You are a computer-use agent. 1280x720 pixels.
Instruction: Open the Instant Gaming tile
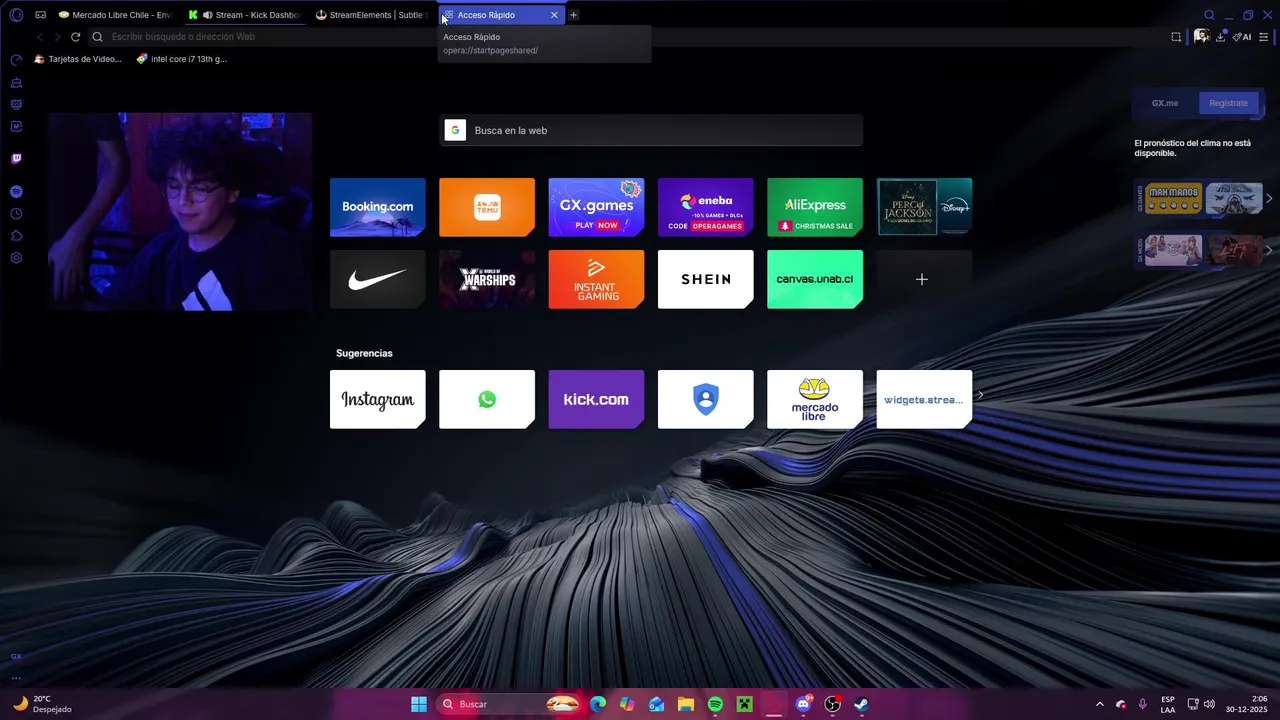coord(596,279)
